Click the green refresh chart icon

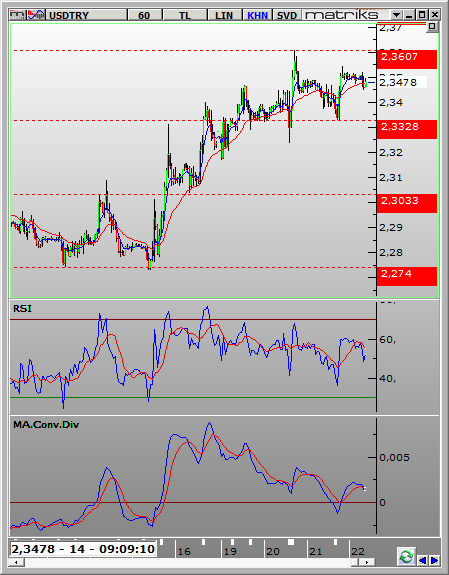406,557
